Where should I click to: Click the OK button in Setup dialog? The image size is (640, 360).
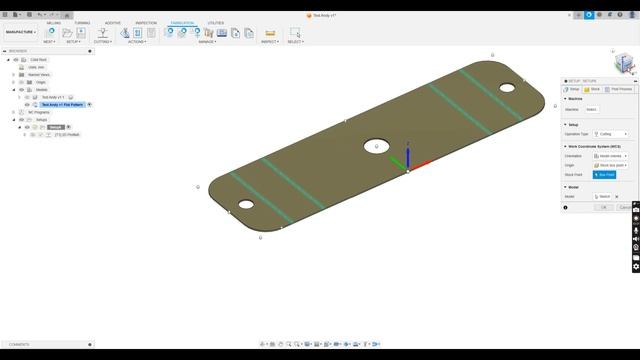(603, 207)
